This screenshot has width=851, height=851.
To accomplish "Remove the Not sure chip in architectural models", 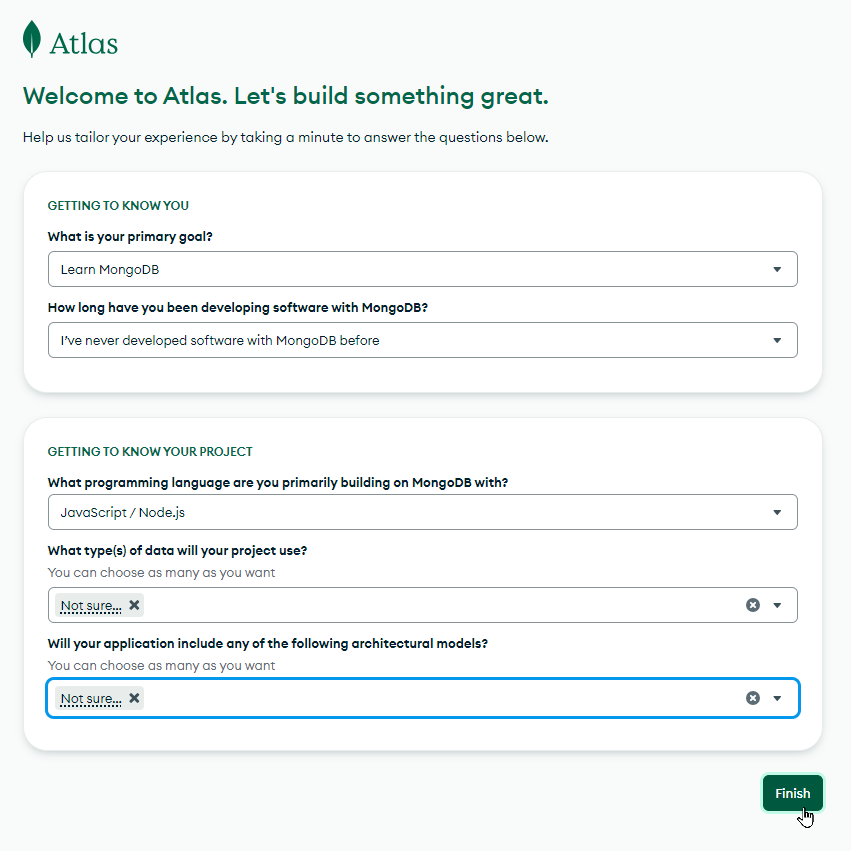I will point(134,697).
